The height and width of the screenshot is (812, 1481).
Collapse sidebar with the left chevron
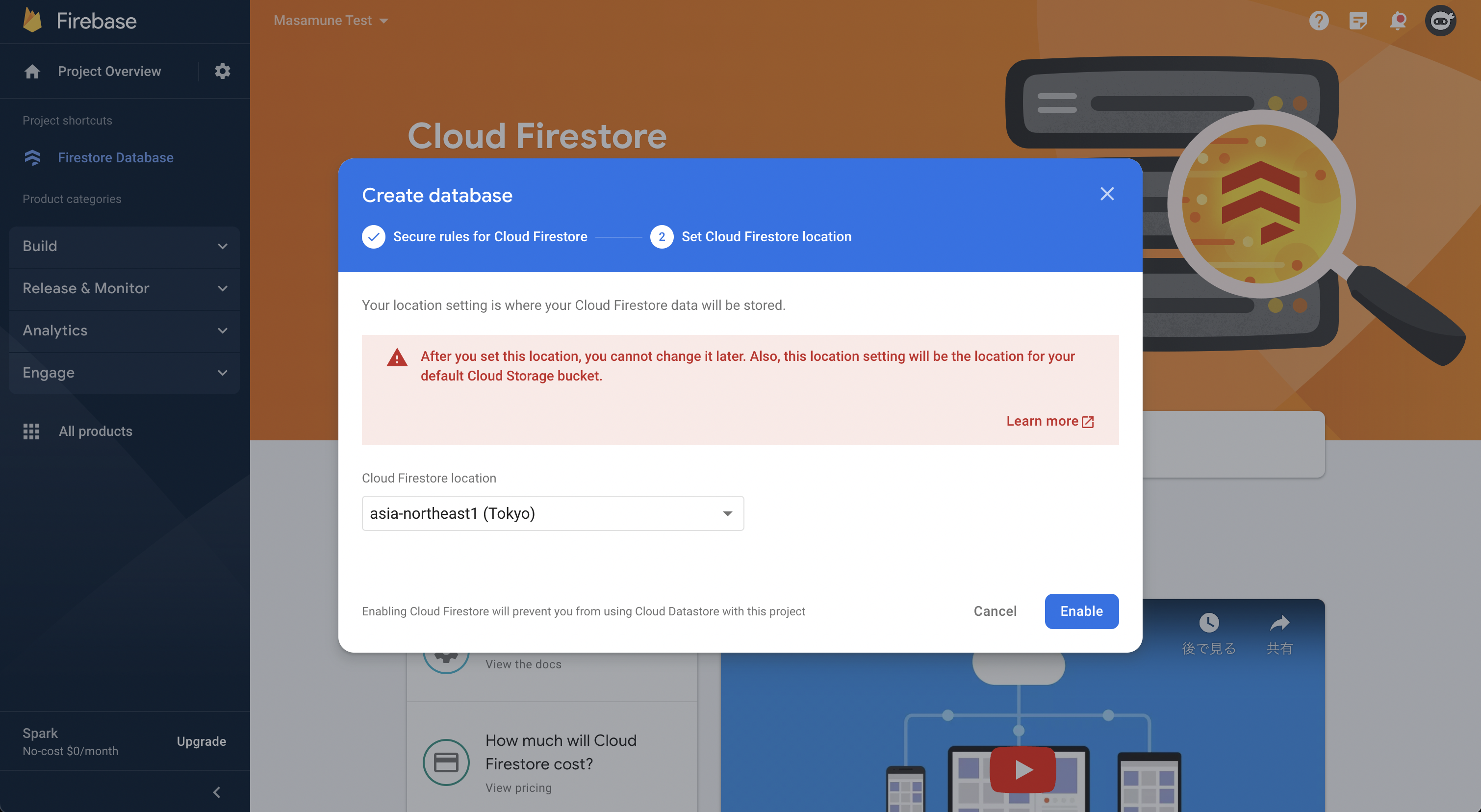(x=217, y=792)
